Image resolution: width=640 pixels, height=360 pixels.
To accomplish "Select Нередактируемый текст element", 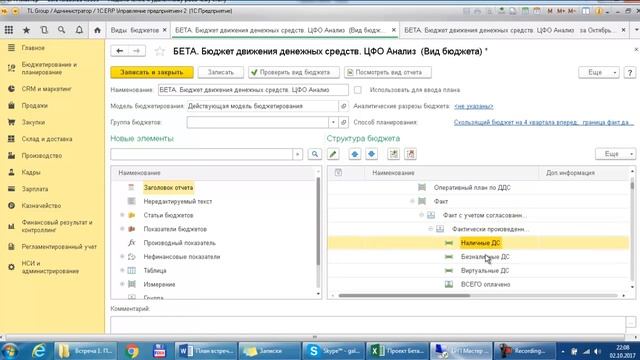I will tap(178, 201).
